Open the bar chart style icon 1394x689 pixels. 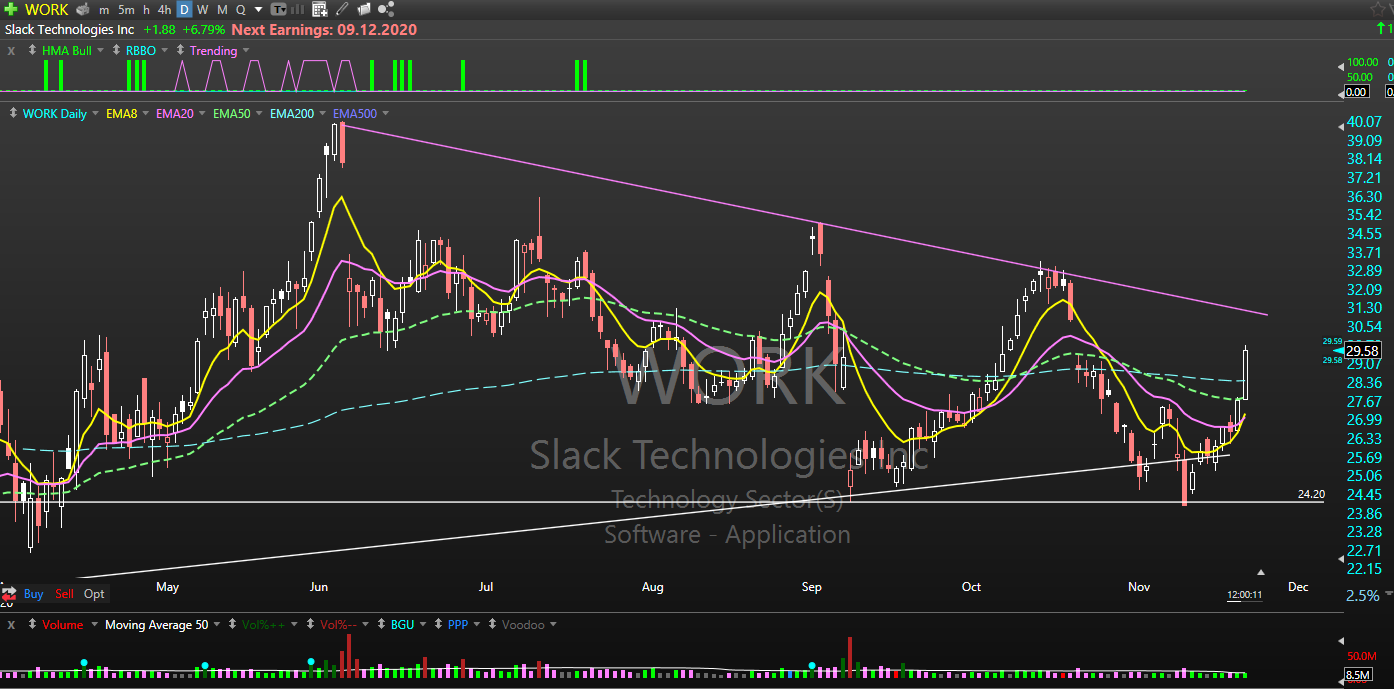(x=298, y=10)
